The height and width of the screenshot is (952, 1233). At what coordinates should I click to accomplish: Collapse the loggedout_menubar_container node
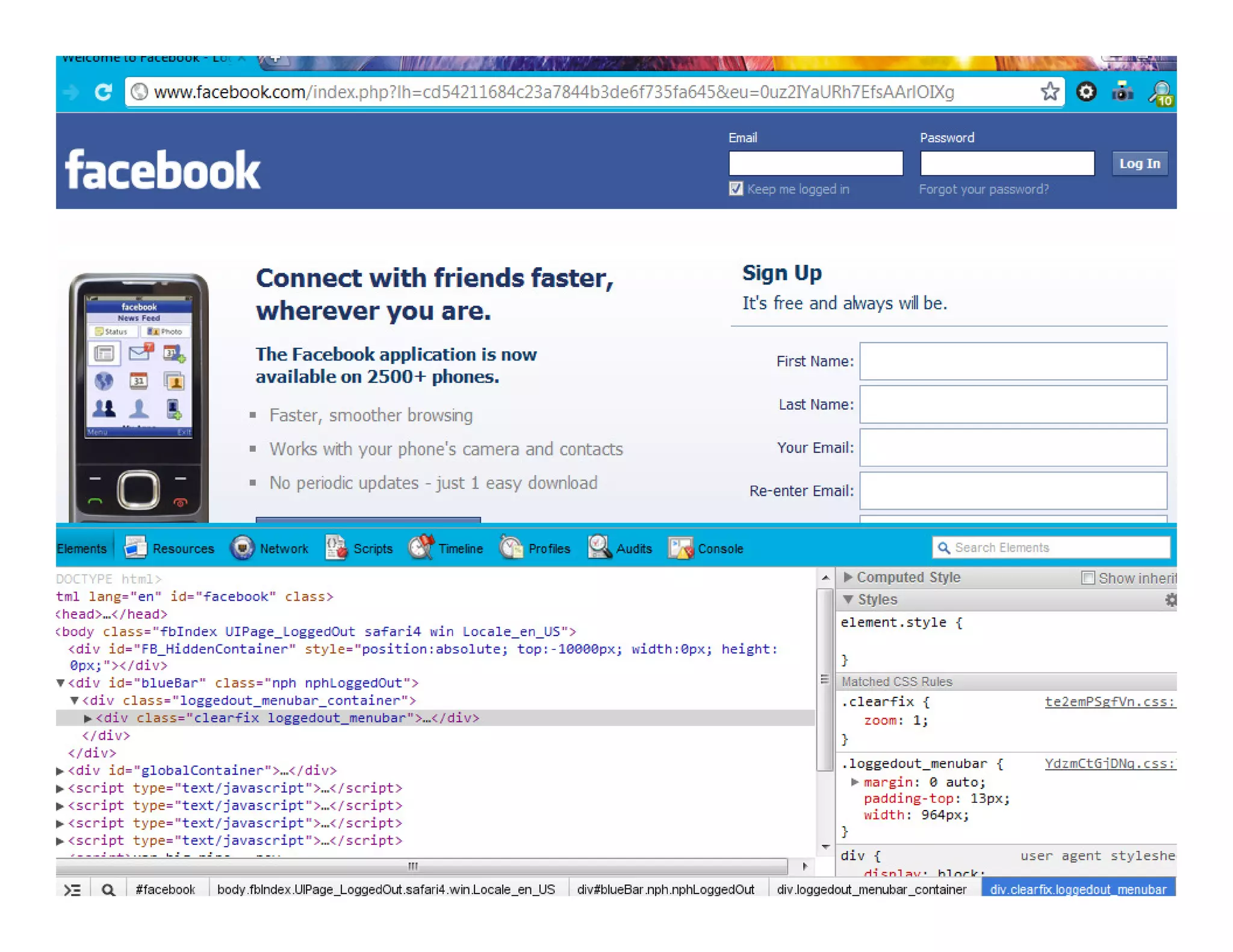[74, 700]
